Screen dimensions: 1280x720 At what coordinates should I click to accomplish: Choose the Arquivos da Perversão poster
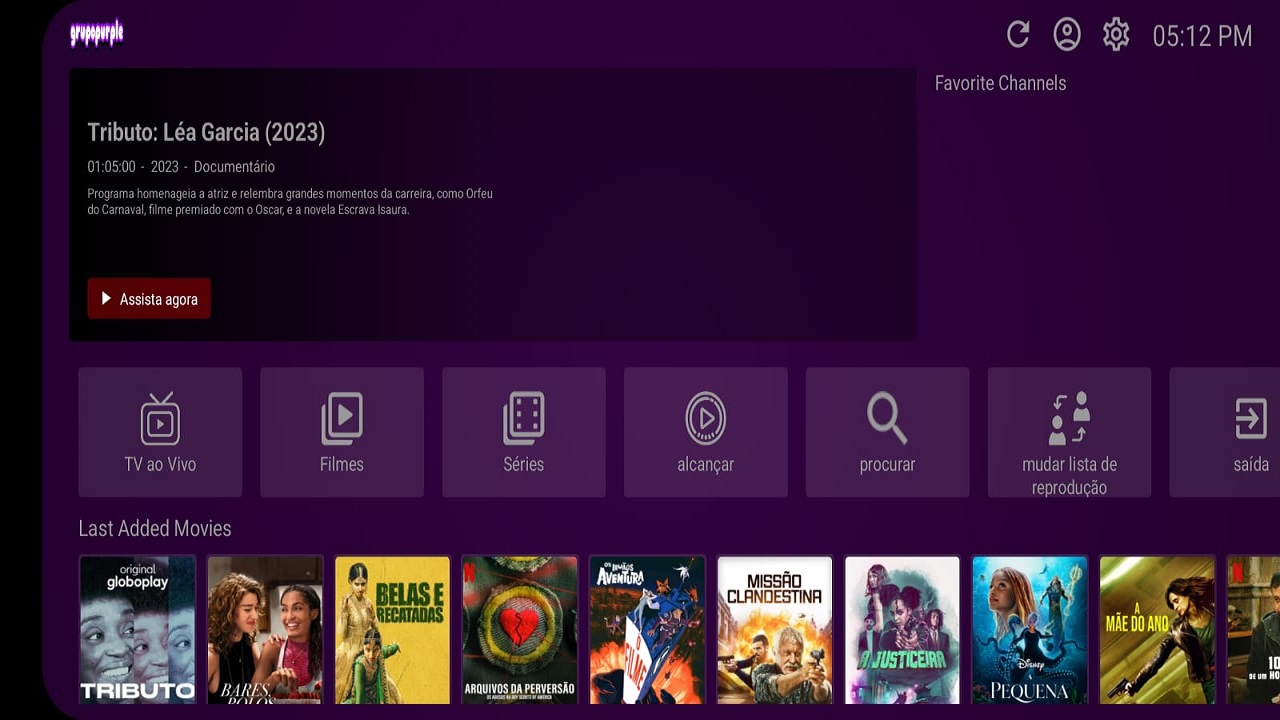[520, 630]
